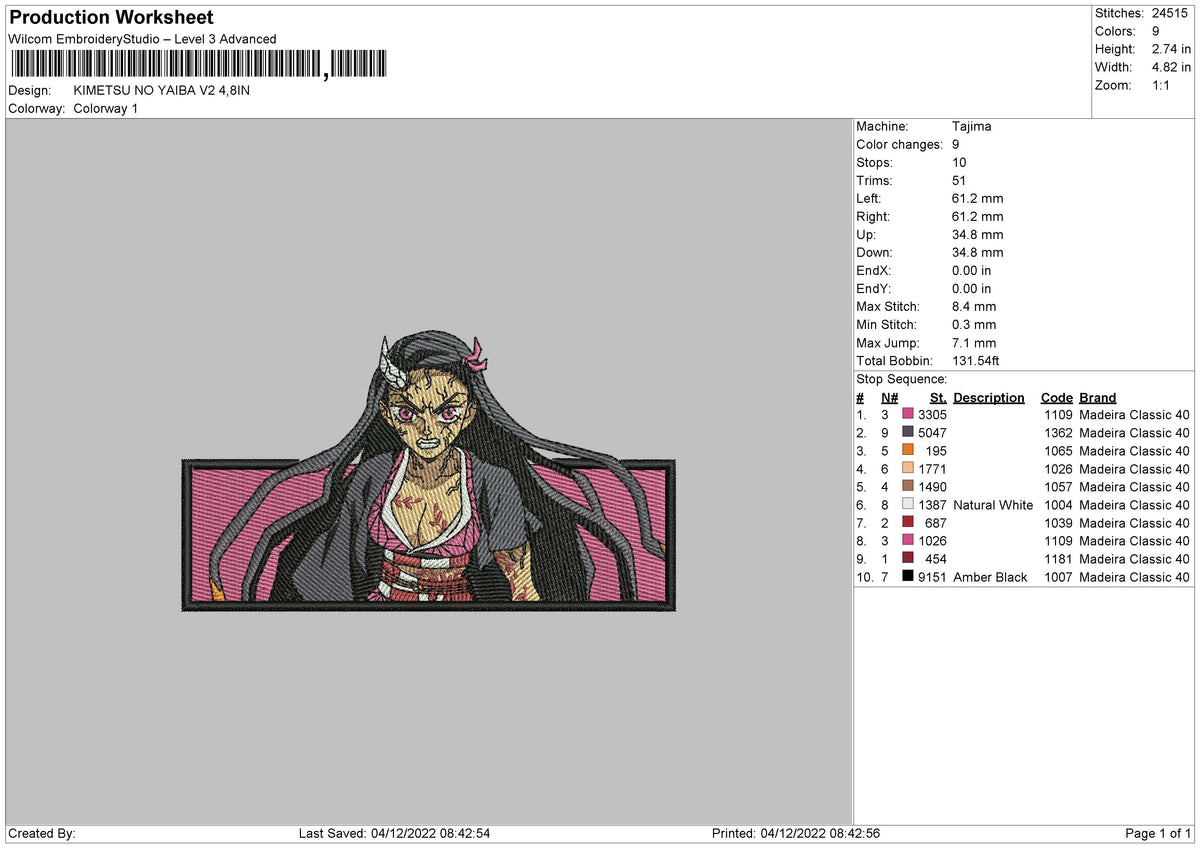This screenshot has width=1200, height=848.
Task: Click the design name KIMETSU NO YAIBA V2
Action: 163,90
